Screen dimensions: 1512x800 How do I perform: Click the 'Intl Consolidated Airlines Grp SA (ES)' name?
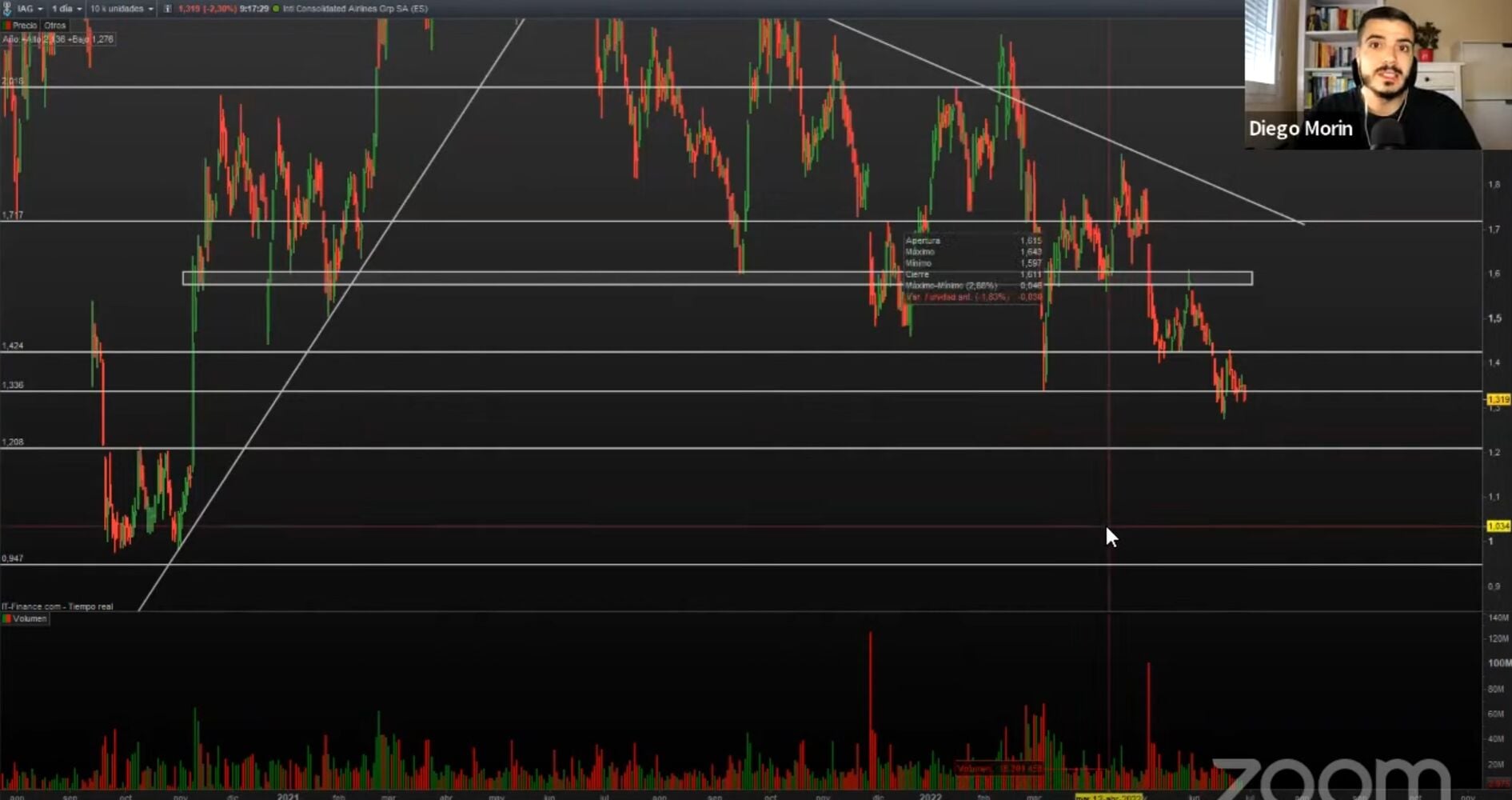pos(355,9)
